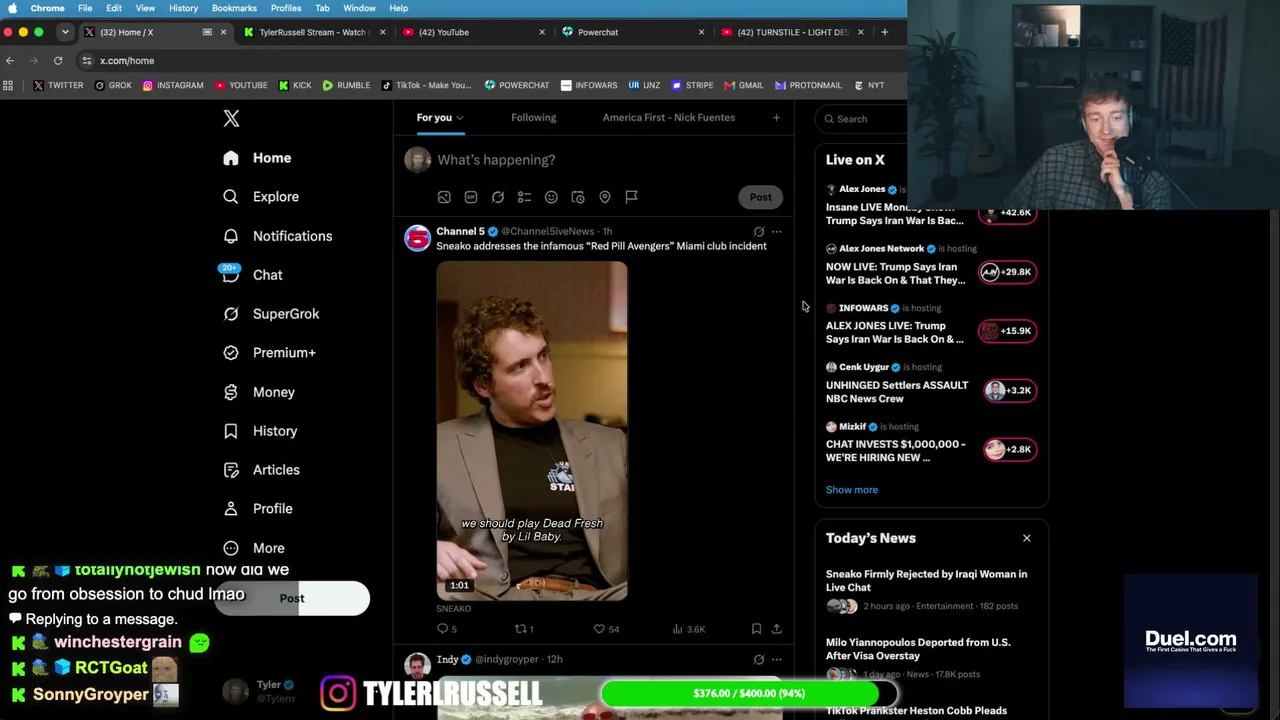Tag a location on the post
Screen dimensions: 1280x720
605,197
